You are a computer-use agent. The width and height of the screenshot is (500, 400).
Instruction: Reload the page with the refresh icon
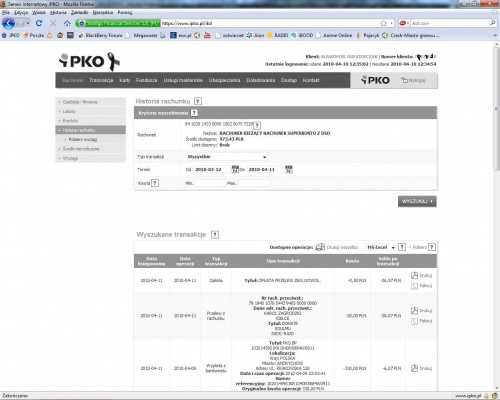39,23
